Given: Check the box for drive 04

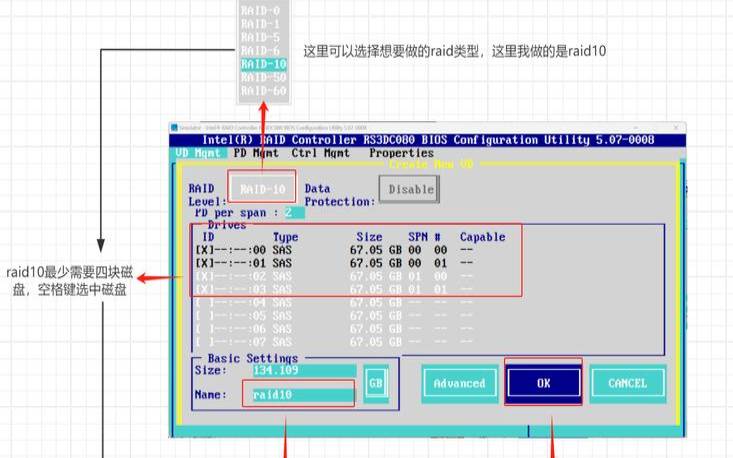Looking at the screenshot, I should 204,303.
